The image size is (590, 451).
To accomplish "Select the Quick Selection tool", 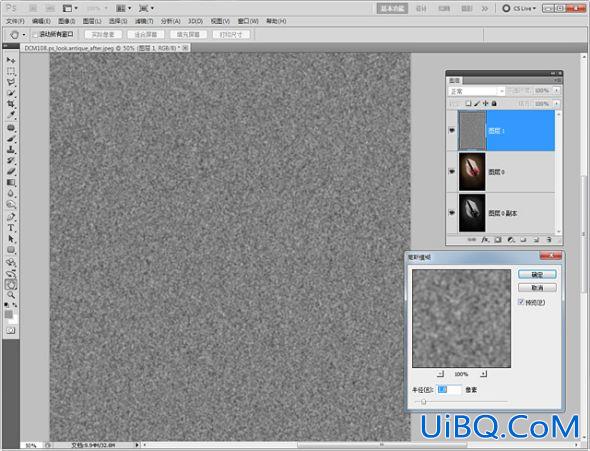I will (11, 93).
